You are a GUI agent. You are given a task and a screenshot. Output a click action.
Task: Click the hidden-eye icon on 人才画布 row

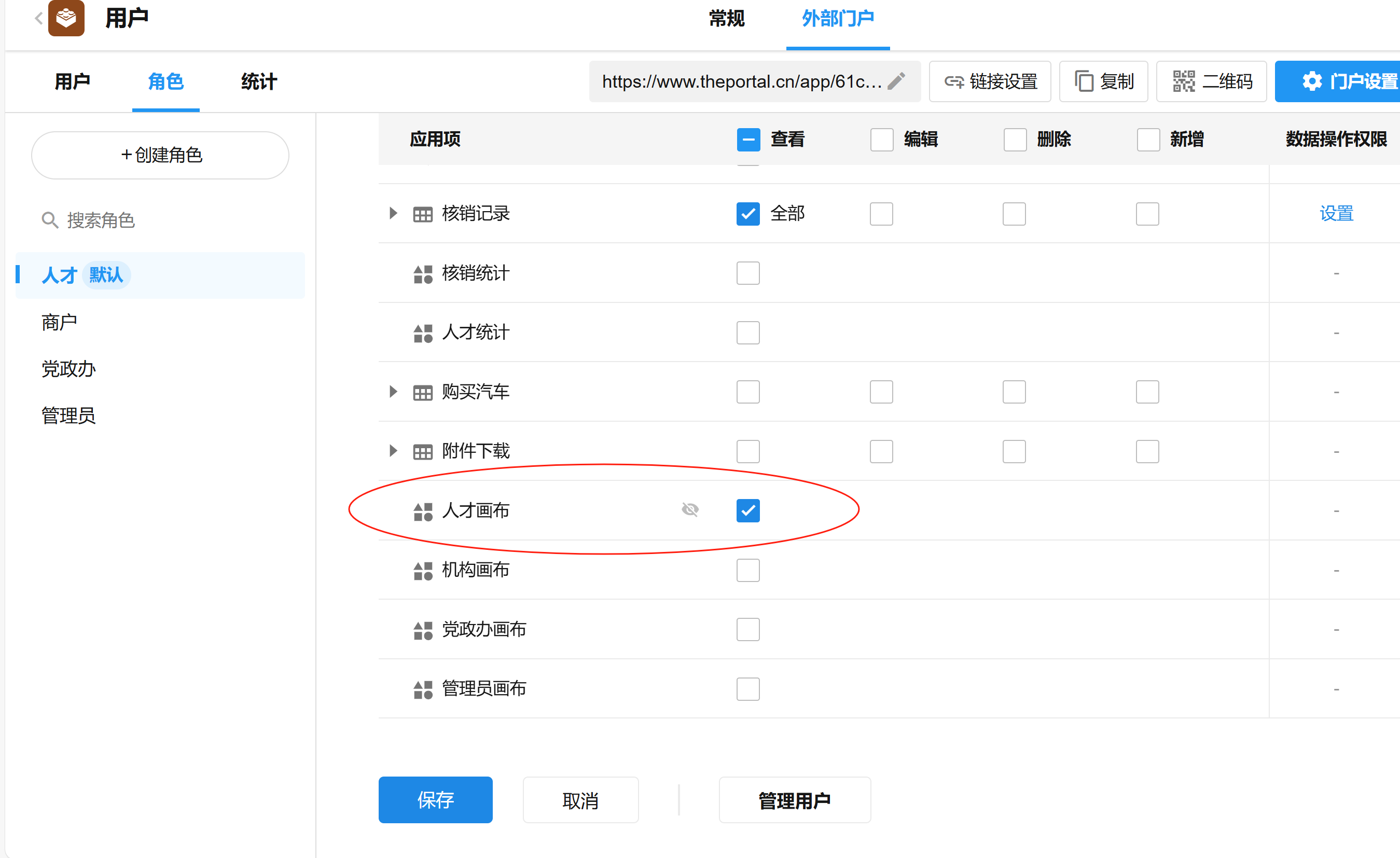tap(690, 510)
